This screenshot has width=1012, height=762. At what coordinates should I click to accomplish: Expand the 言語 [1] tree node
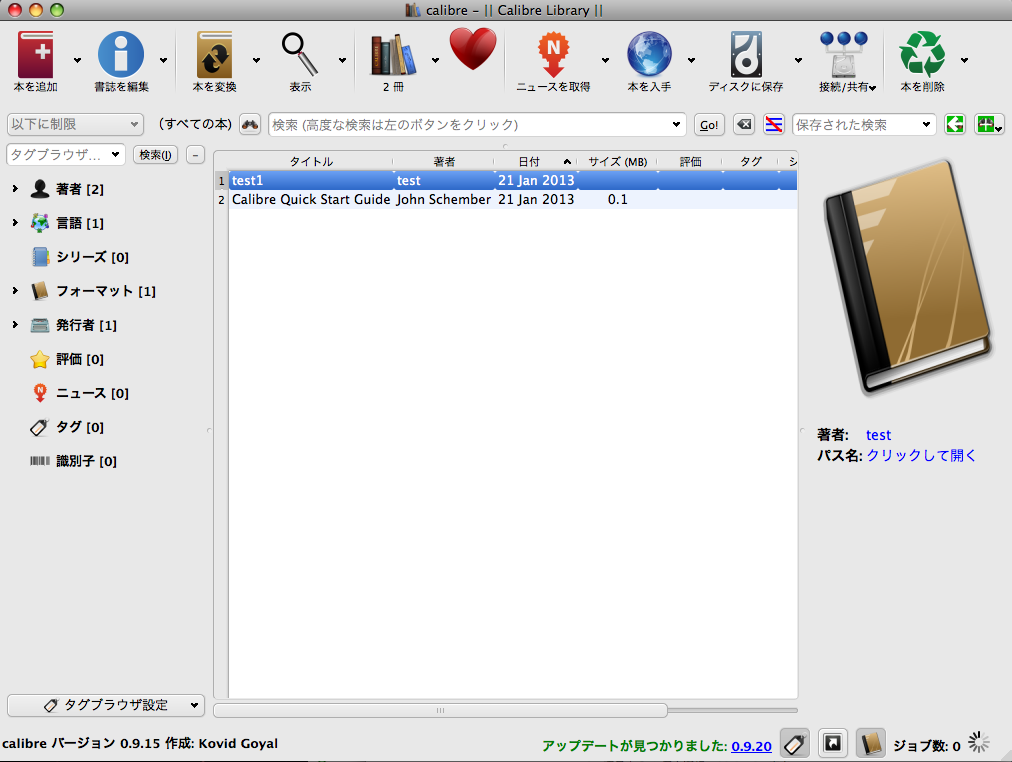pos(15,223)
